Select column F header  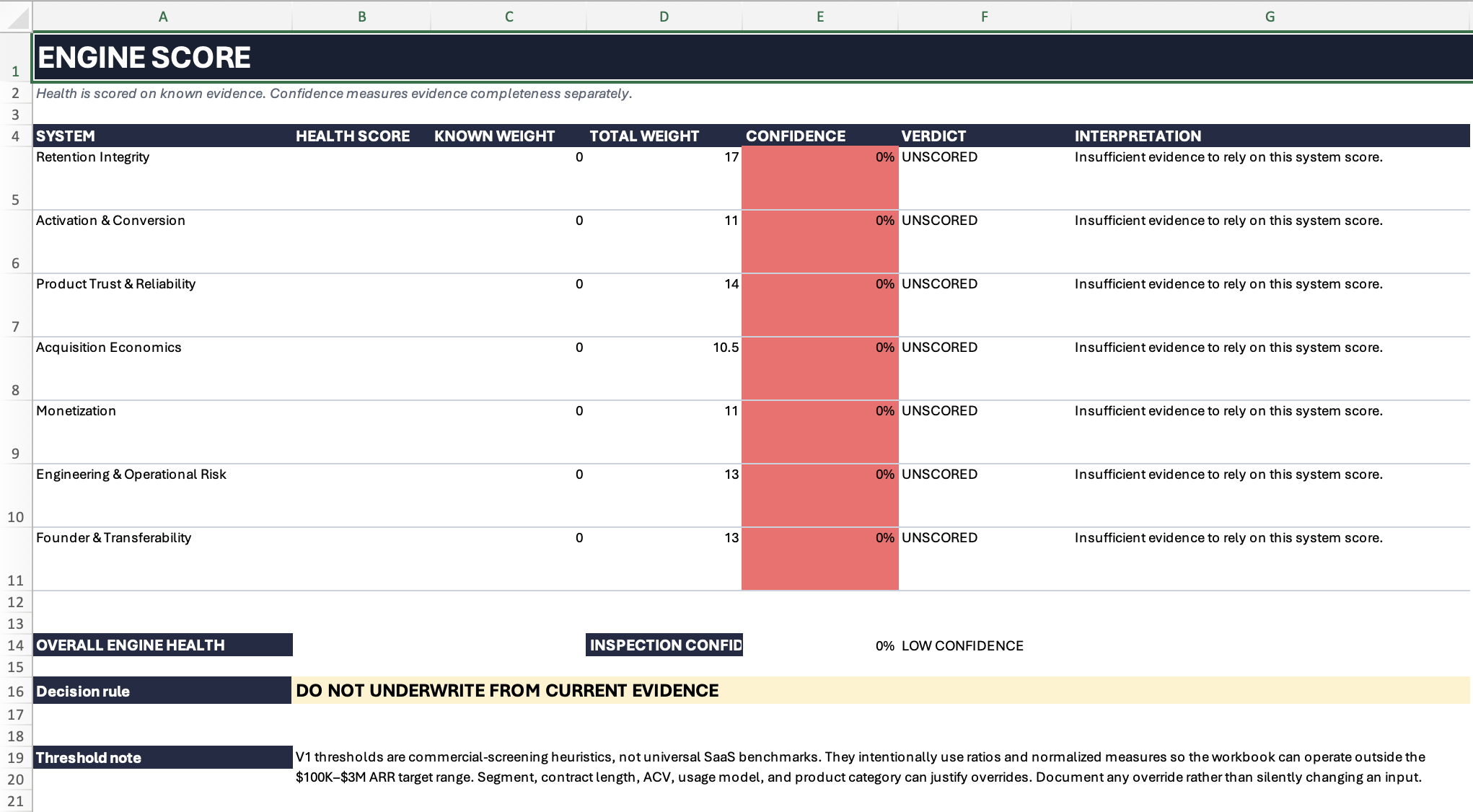(985, 17)
